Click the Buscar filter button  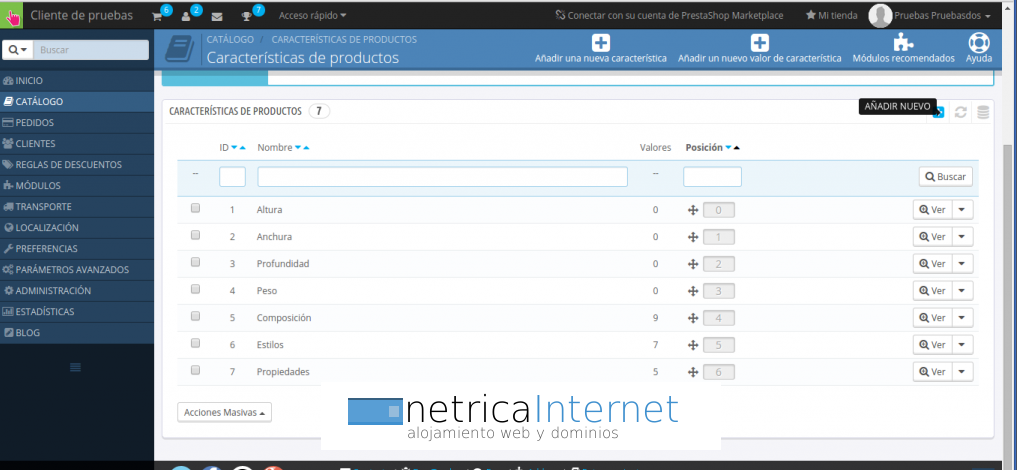point(946,176)
